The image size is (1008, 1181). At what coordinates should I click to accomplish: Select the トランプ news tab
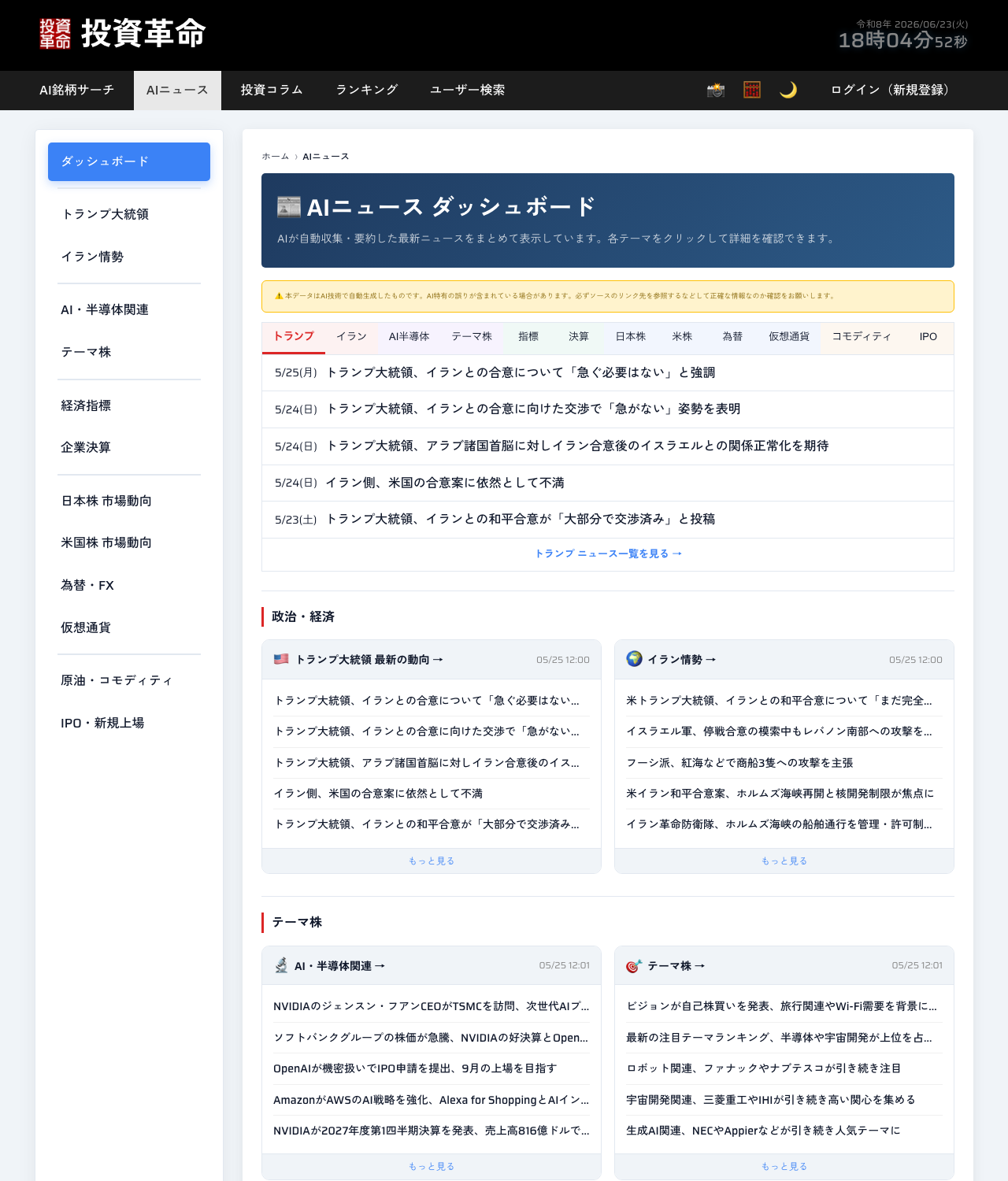(x=294, y=337)
